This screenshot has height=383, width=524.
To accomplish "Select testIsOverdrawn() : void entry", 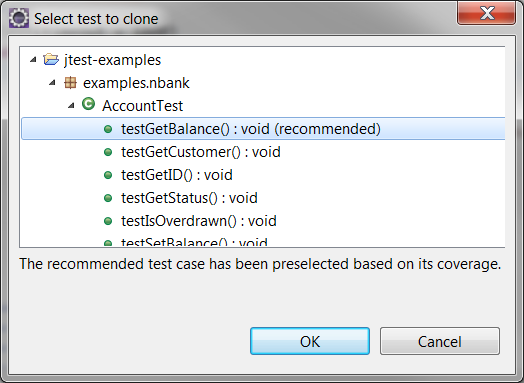I will [x=199, y=221].
